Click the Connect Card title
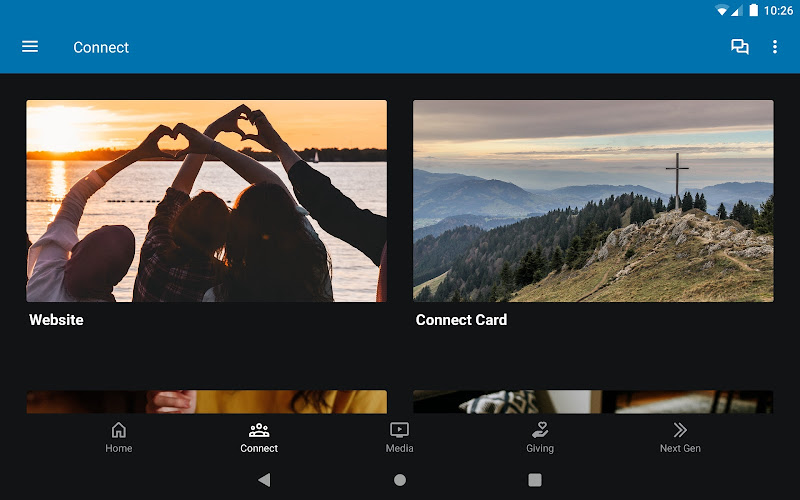 [x=461, y=320]
